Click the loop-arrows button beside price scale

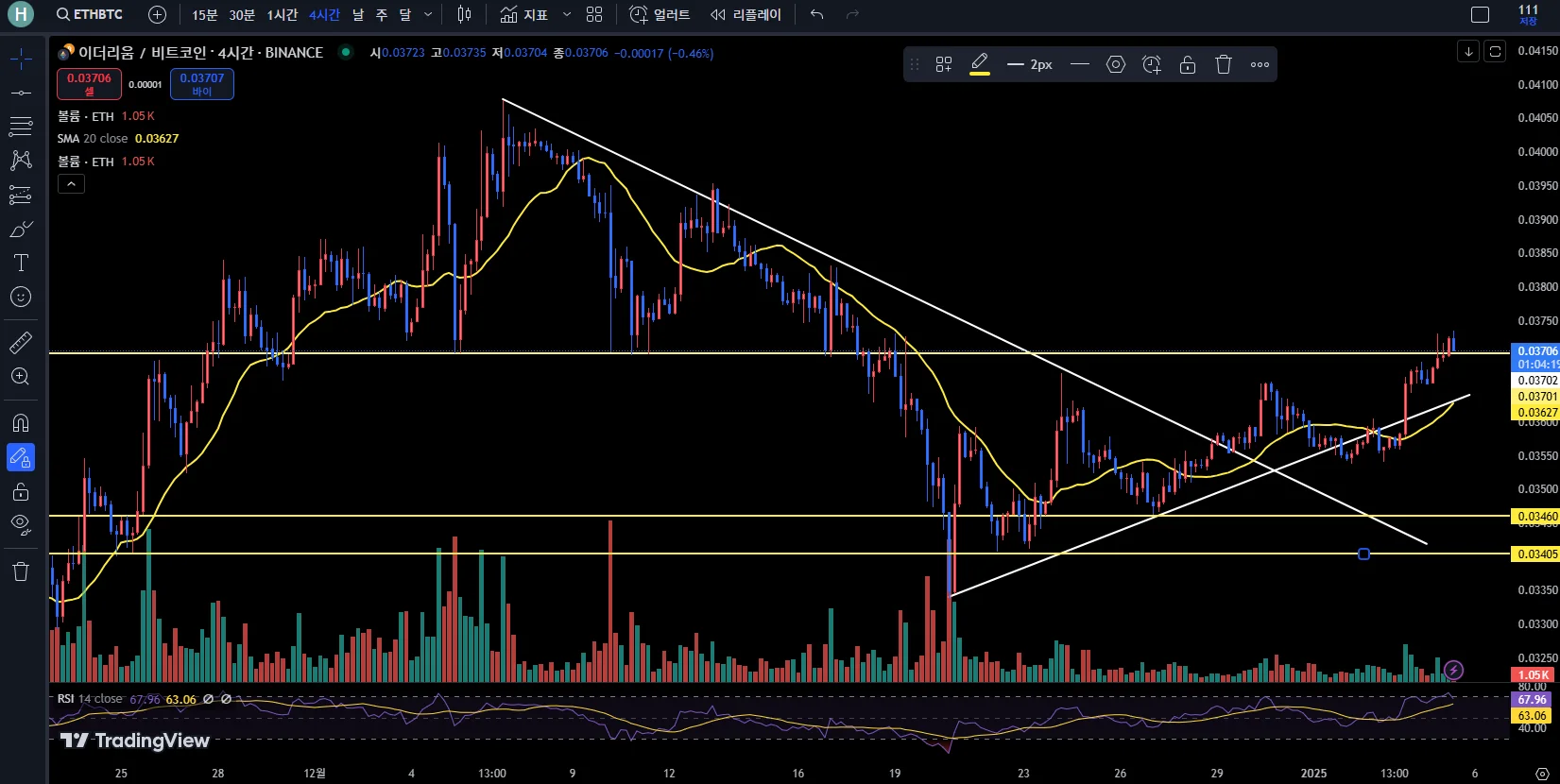(x=1495, y=51)
